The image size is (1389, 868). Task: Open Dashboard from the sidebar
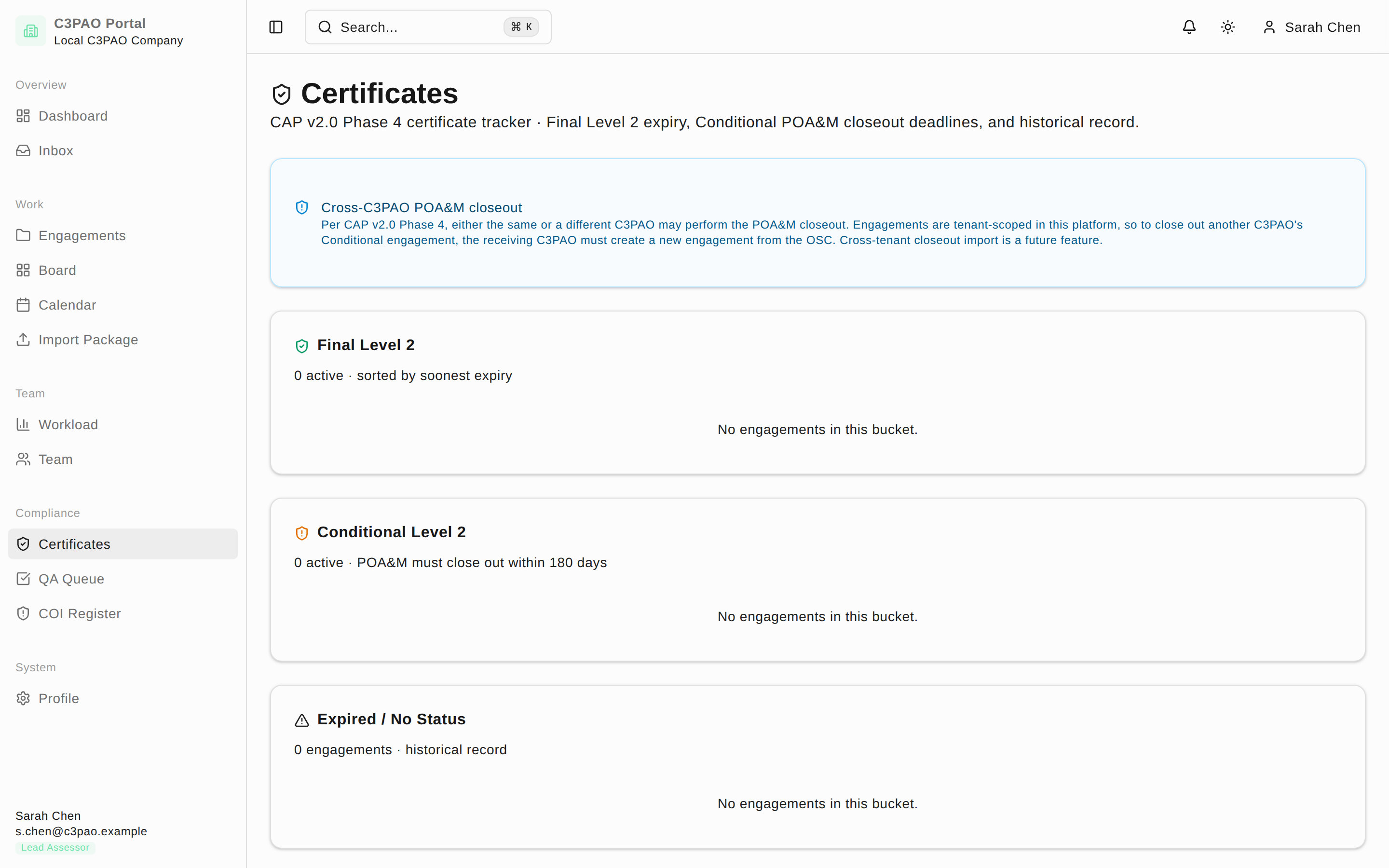click(x=123, y=116)
